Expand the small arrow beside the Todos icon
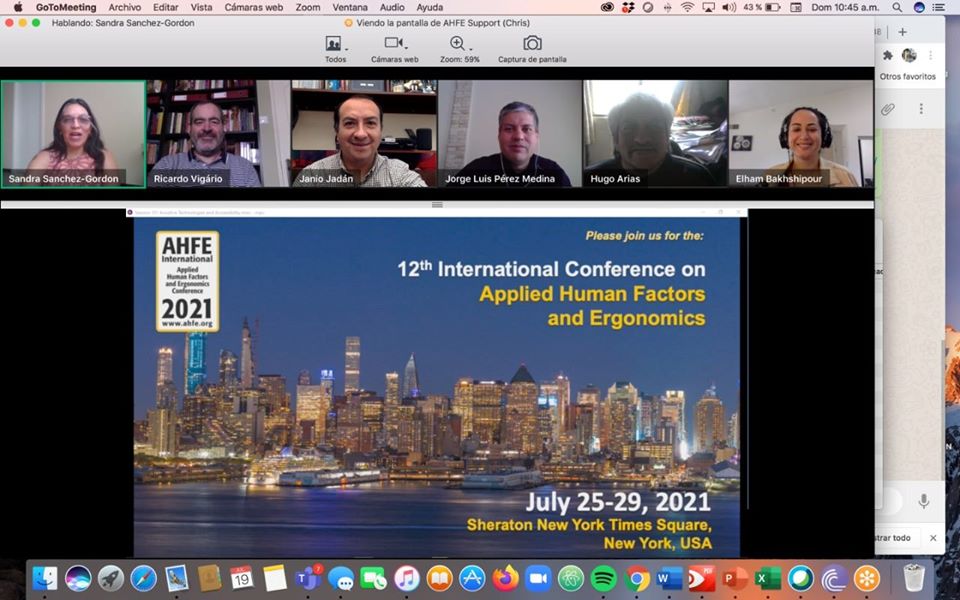 [x=347, y=49]
